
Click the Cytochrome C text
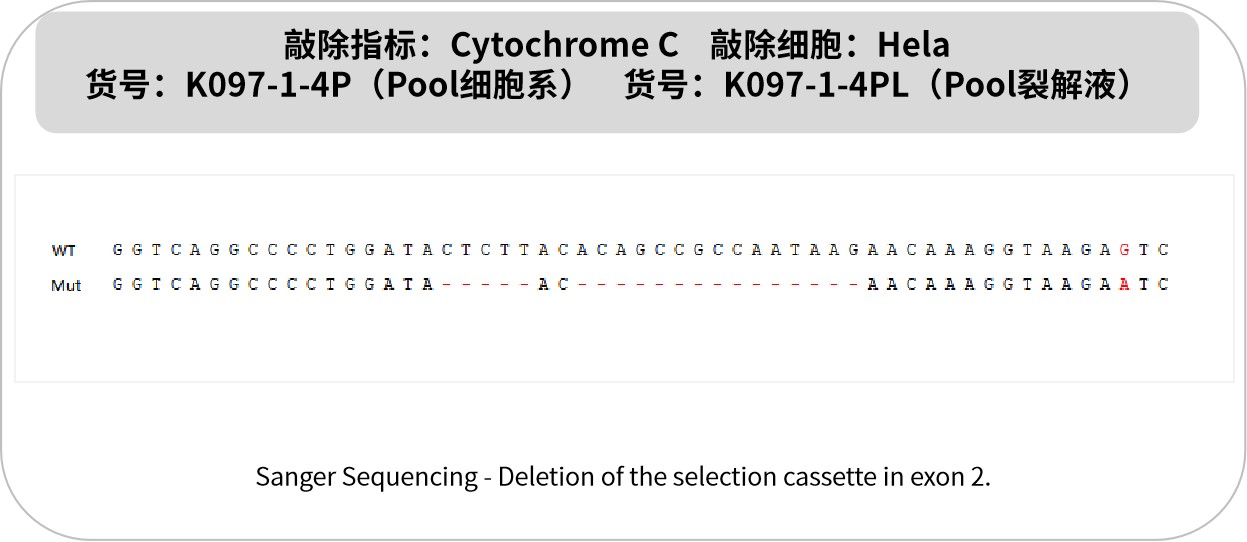click(564, 45)
